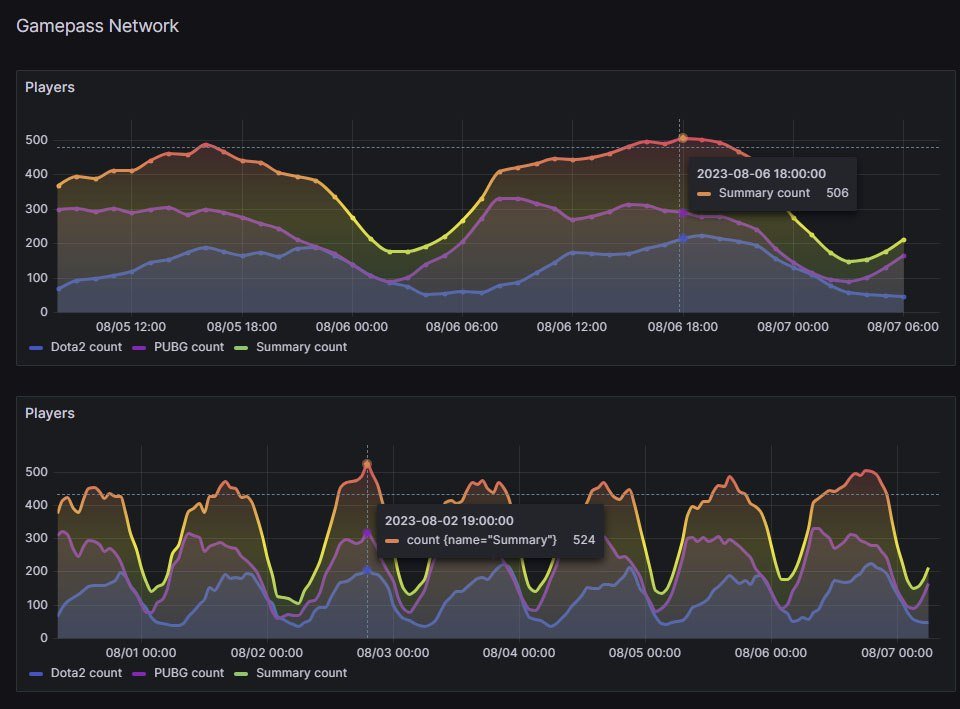This screenshot has width=960, height=709.
Task: Click the 506 value in top chart tooltip
Action: [x=837, y=193]
